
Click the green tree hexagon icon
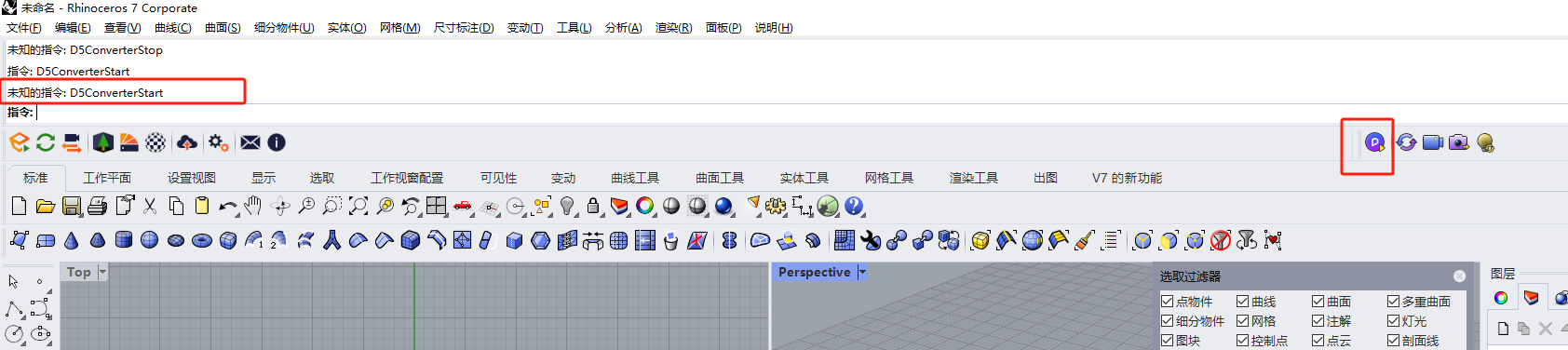(x=103, y=142)
